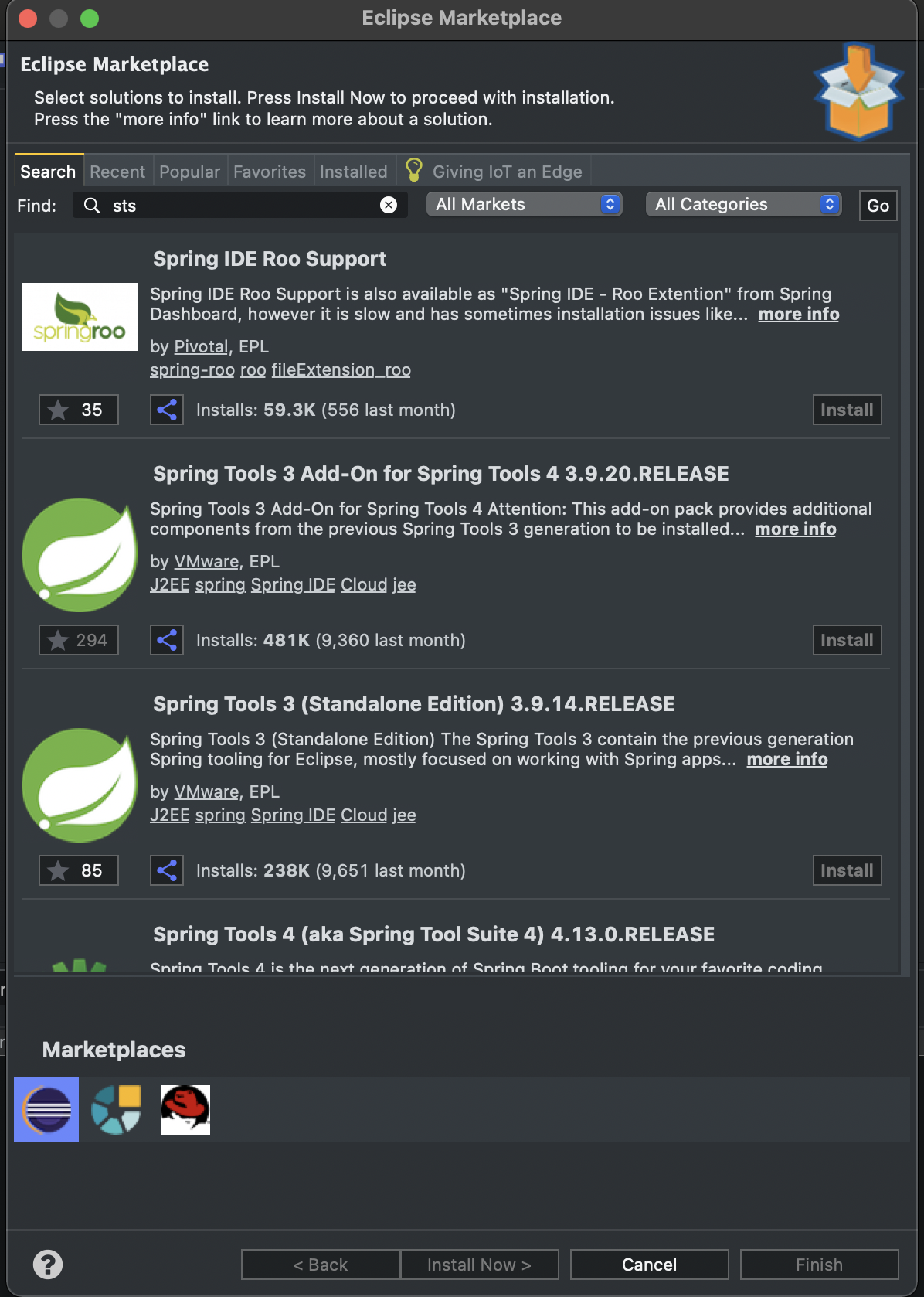Click the jee tag under Standalone Edition

[404, 815]
